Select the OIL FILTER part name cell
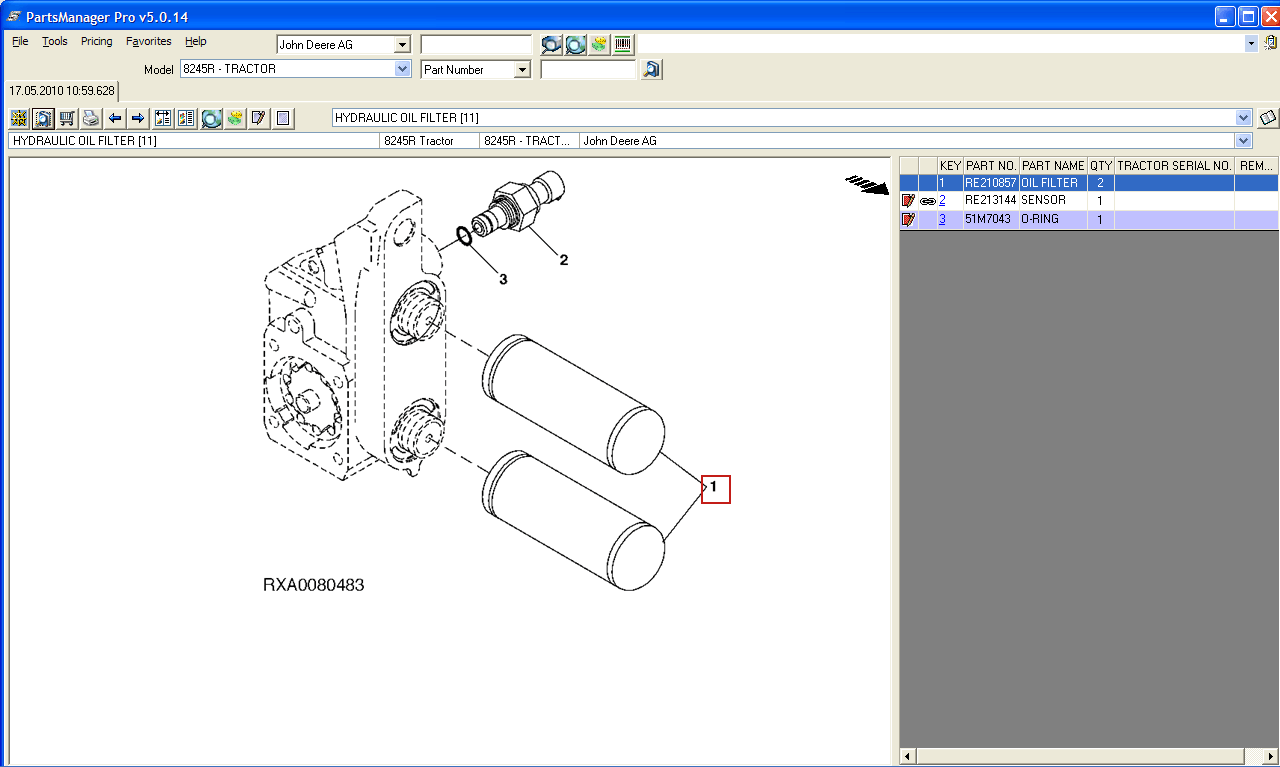The width and height of the screenshot is (1280, 767). (x=1053, y=183)
